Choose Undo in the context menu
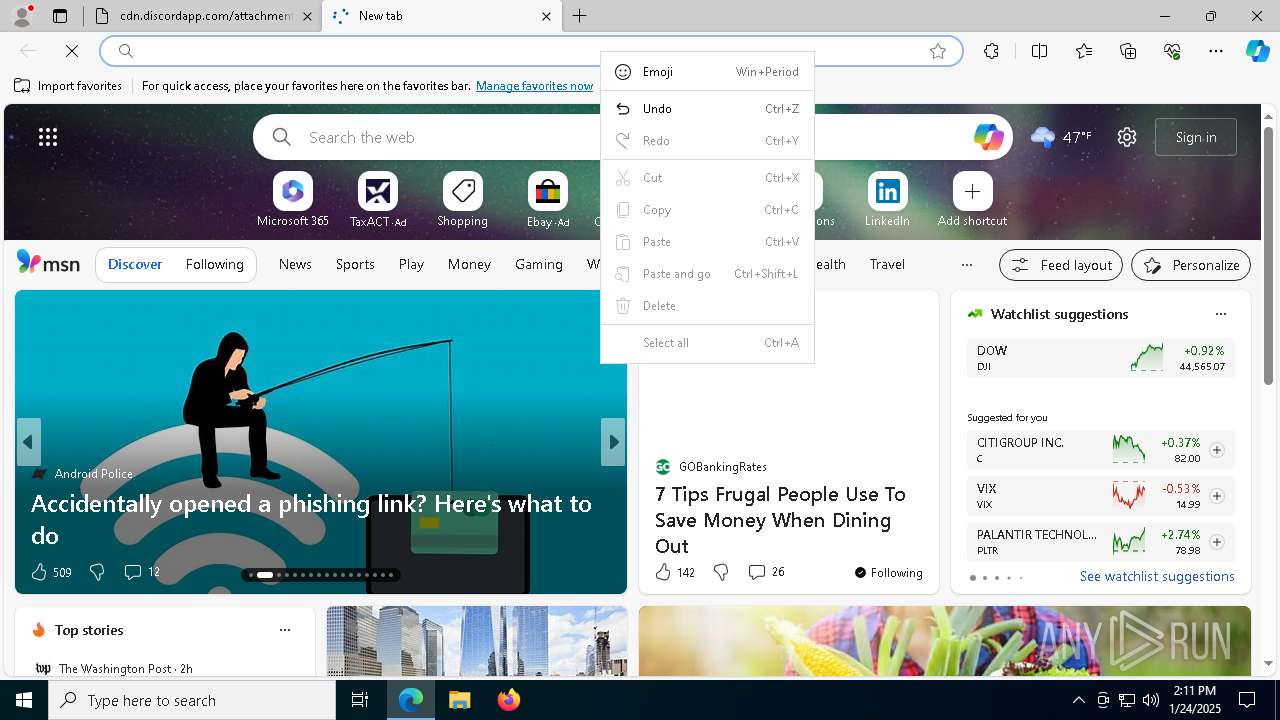 (x=707, y=109)
